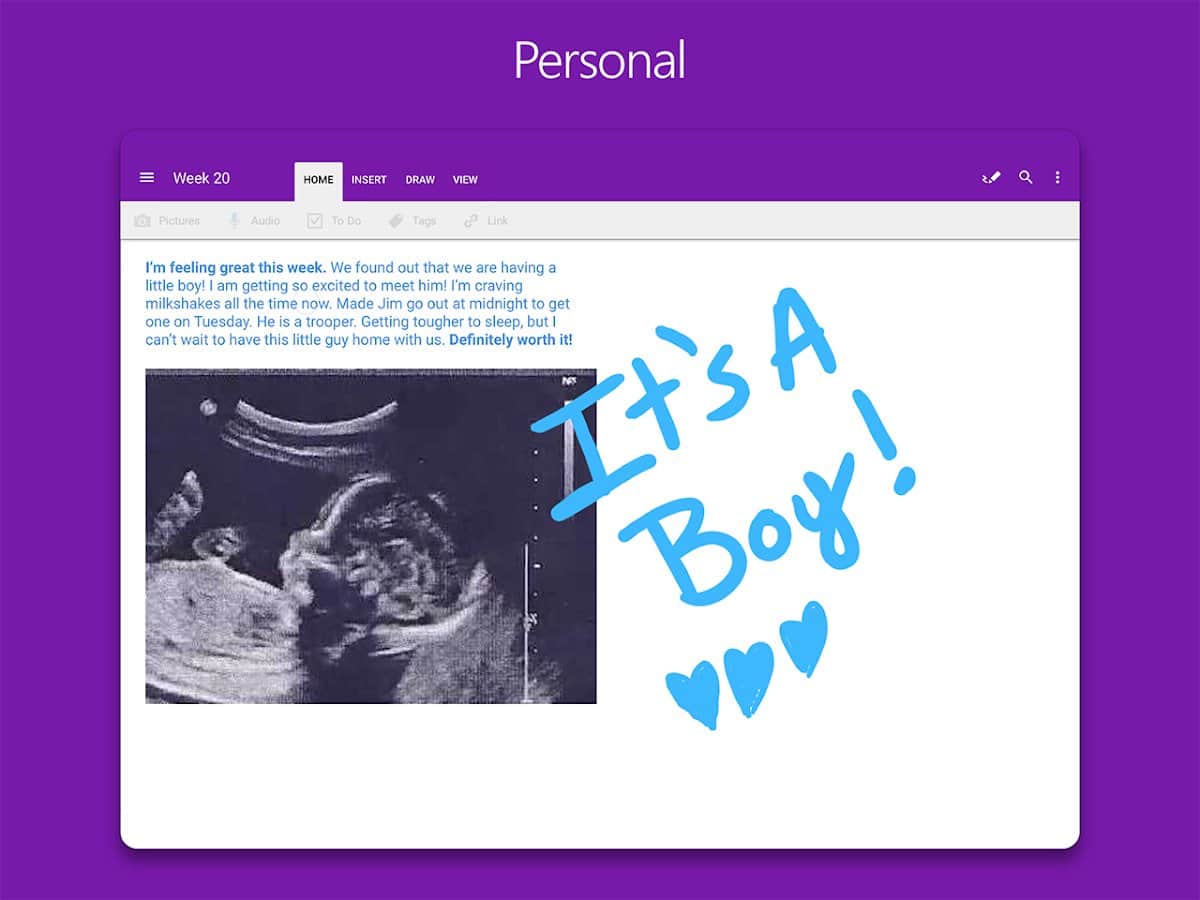The image size is (1200, 900).
Task: Tap the blue hand-drawn hearts
Action: coord(748,665)
